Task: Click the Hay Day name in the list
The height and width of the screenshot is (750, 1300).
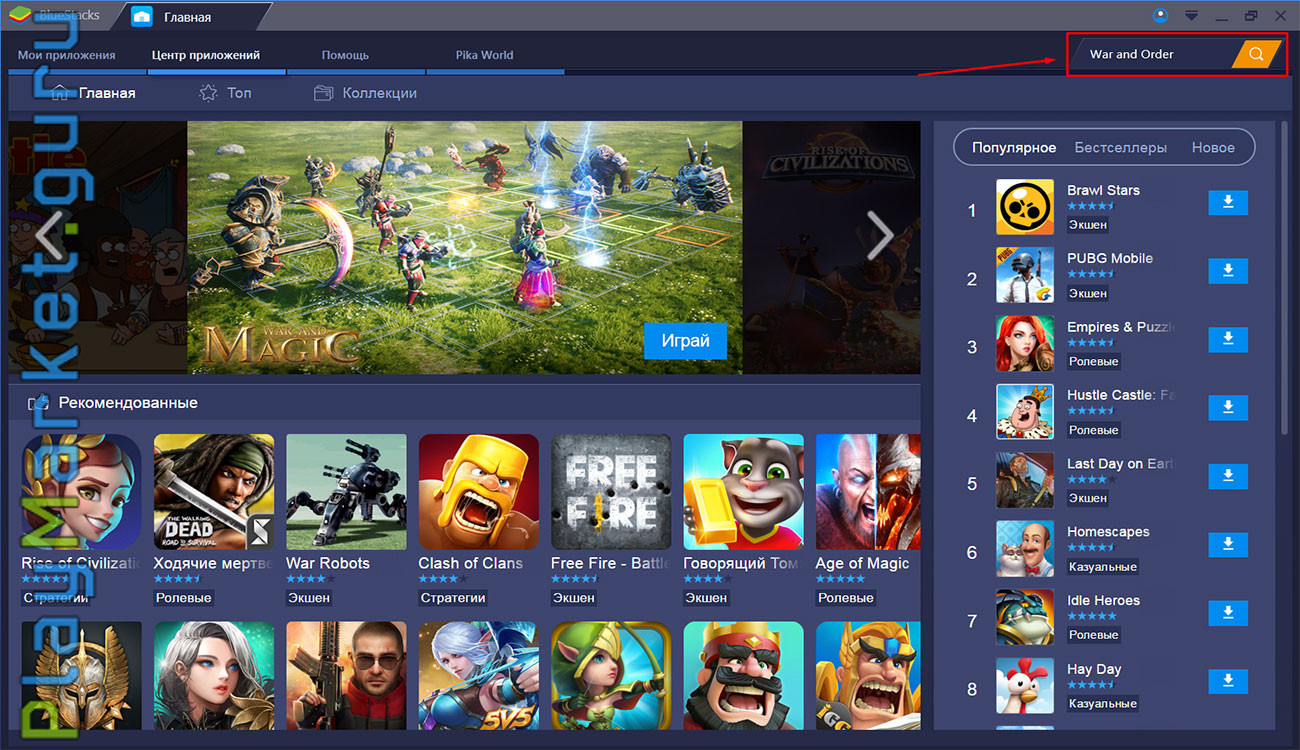Action: tap(1094, 669)
